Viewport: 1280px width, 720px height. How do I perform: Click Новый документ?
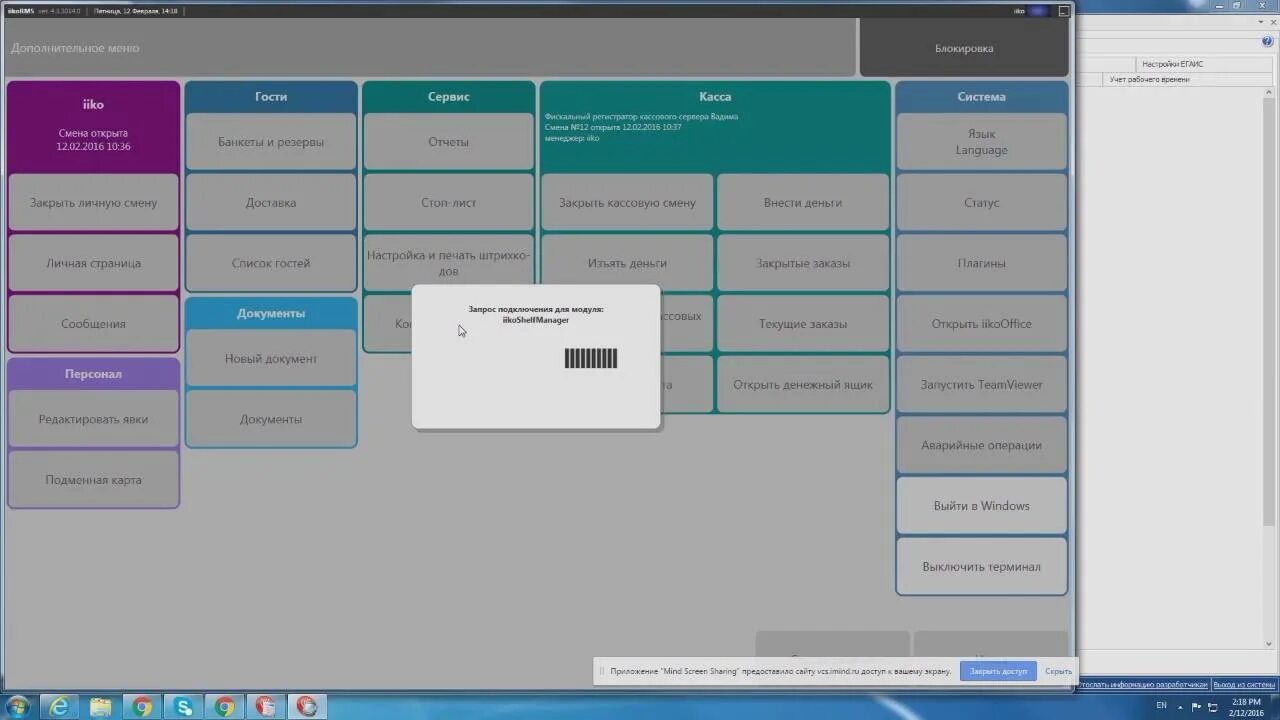point(271,359)
